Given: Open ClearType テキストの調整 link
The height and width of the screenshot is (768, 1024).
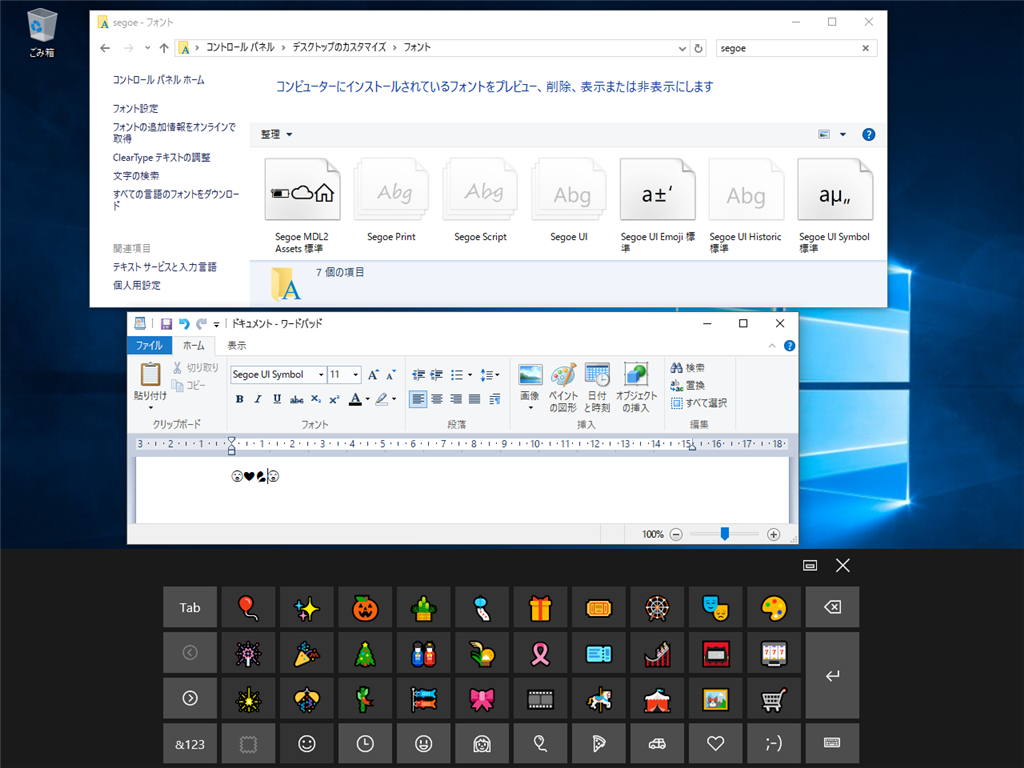Looking at the screenshot, I should (x=161, y=157).
